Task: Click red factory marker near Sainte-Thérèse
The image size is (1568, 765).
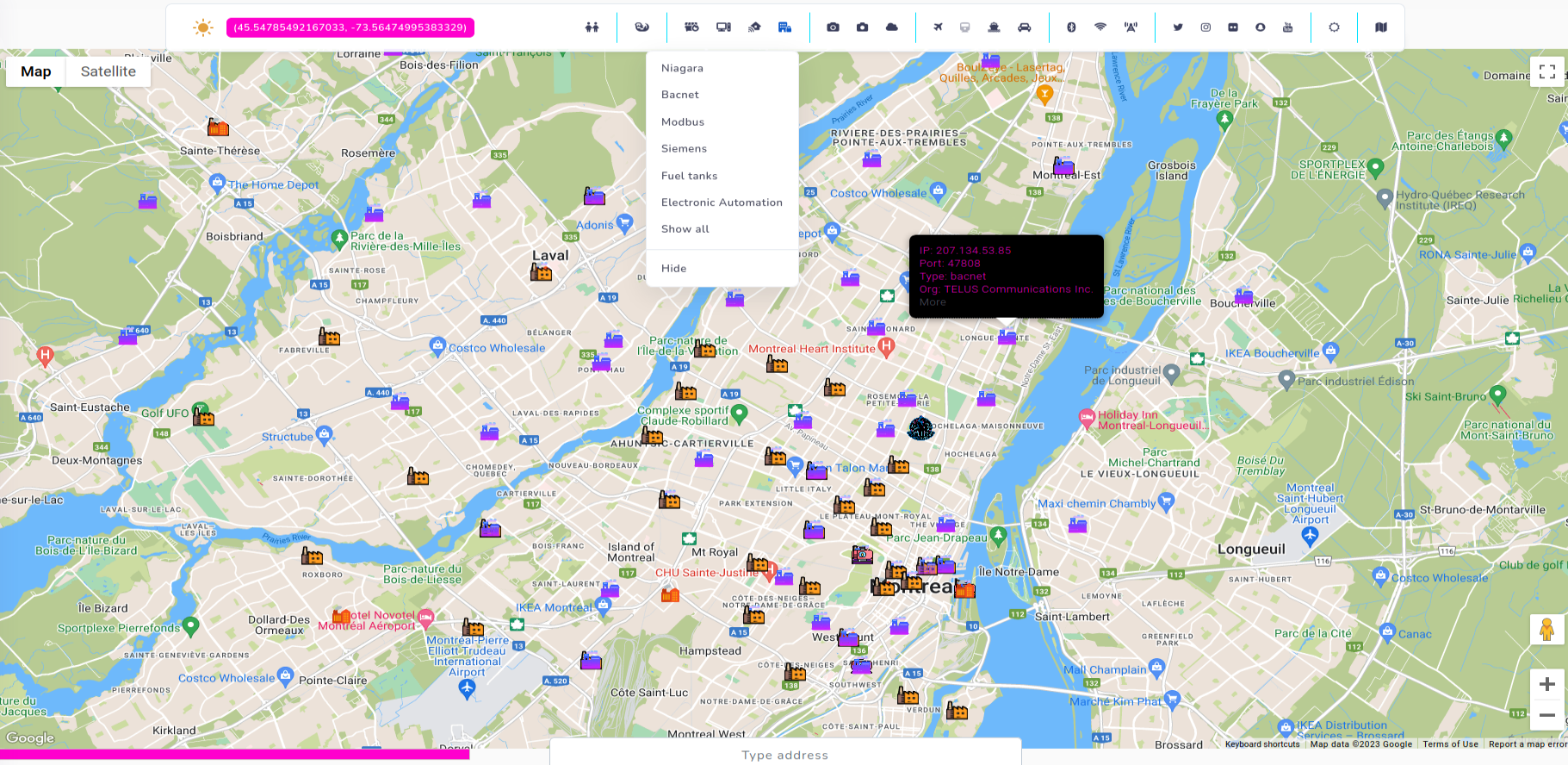Action: tap(218, 127)
